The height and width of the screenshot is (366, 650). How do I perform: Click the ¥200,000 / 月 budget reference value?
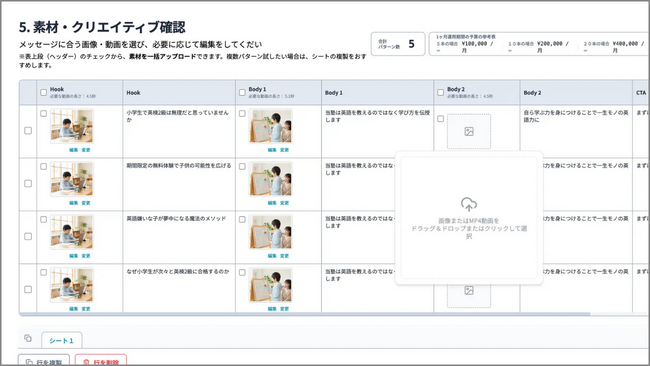pos(553,46)
